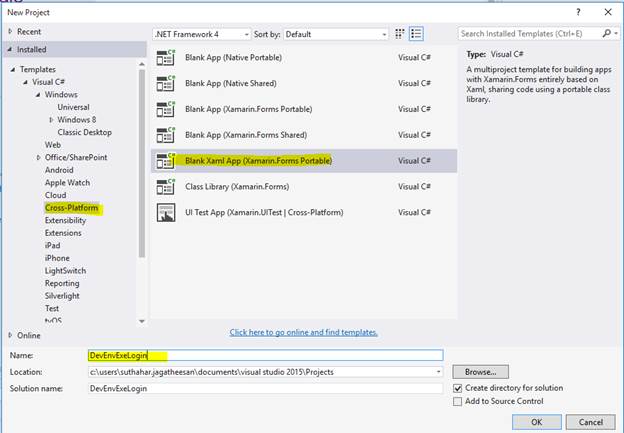Select the LightSwitch category
The width and height of the screenshot is (624, 433).
point(65,271)
